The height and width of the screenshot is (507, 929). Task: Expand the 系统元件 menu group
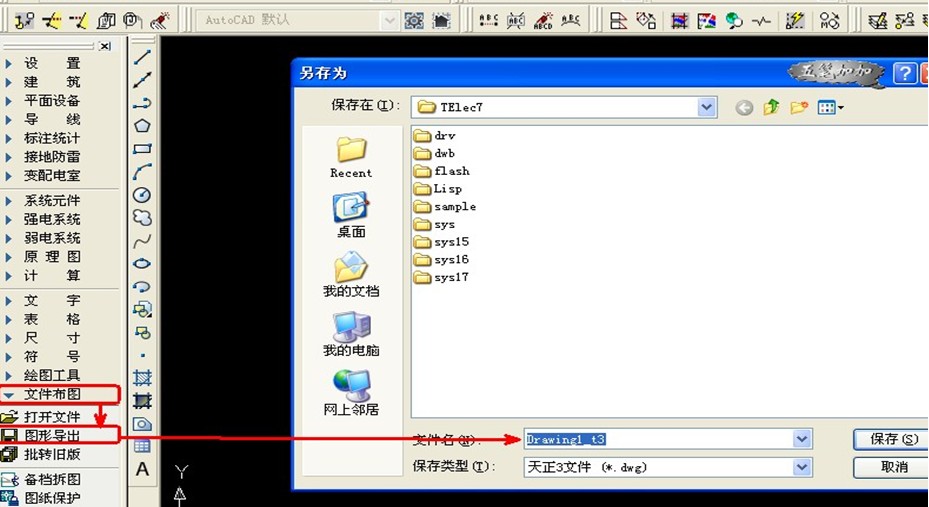(x=51, y=201)
